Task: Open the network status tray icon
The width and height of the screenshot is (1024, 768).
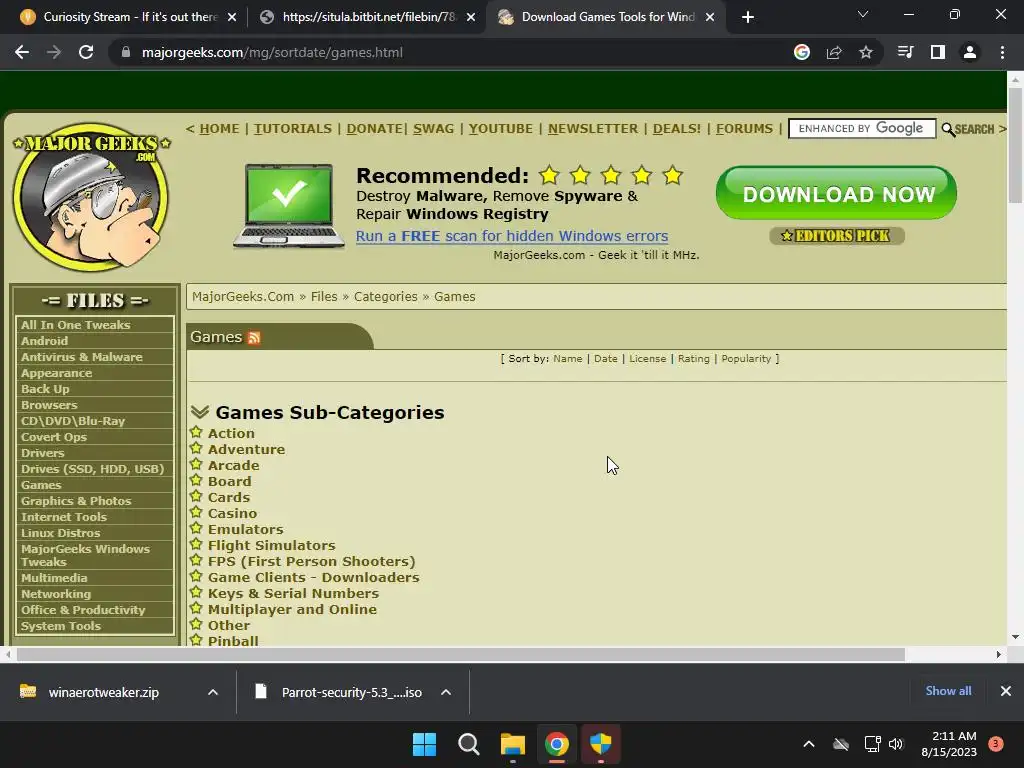Action: coord(872,744)
